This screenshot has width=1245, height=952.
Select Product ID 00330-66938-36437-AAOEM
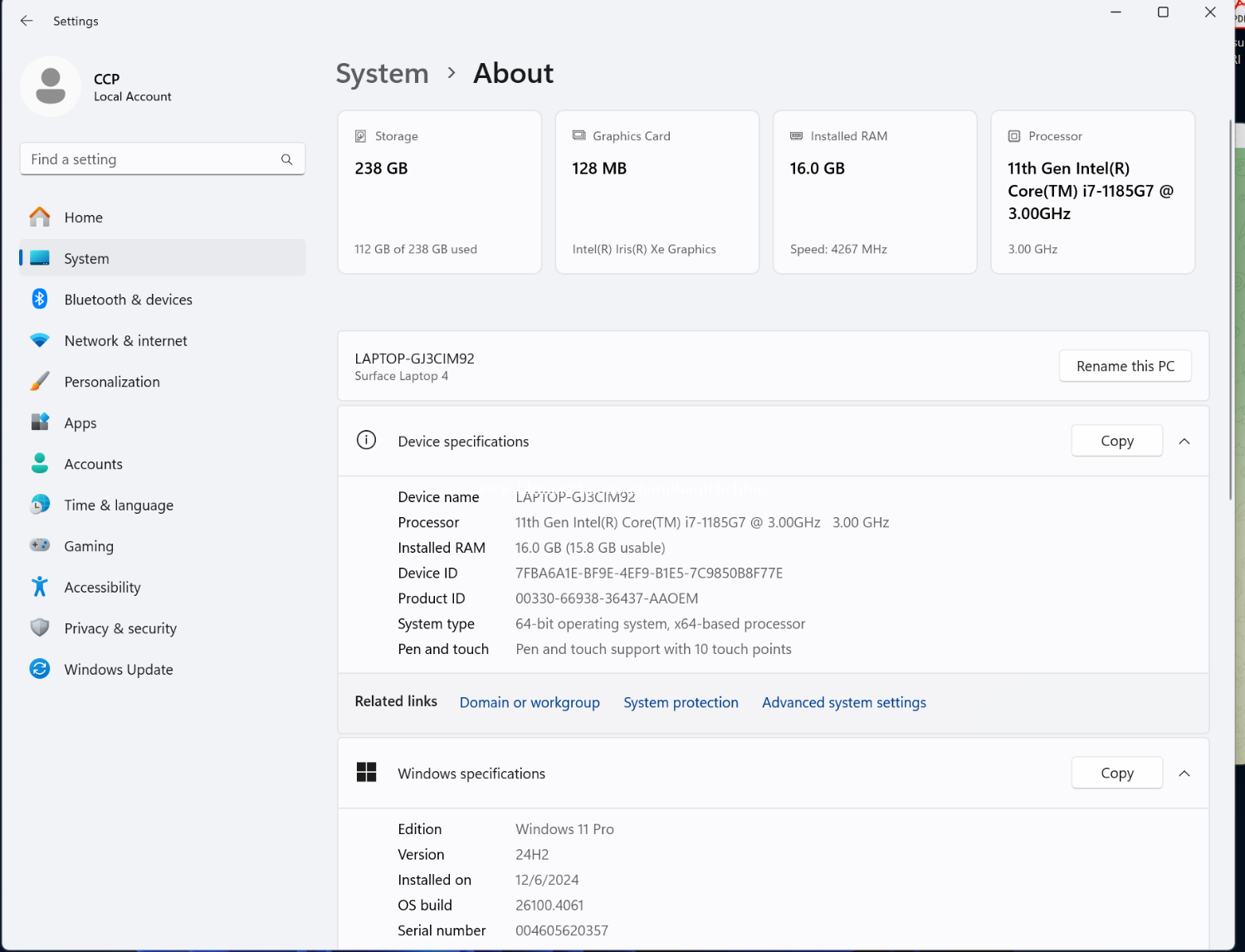[607, 598]
